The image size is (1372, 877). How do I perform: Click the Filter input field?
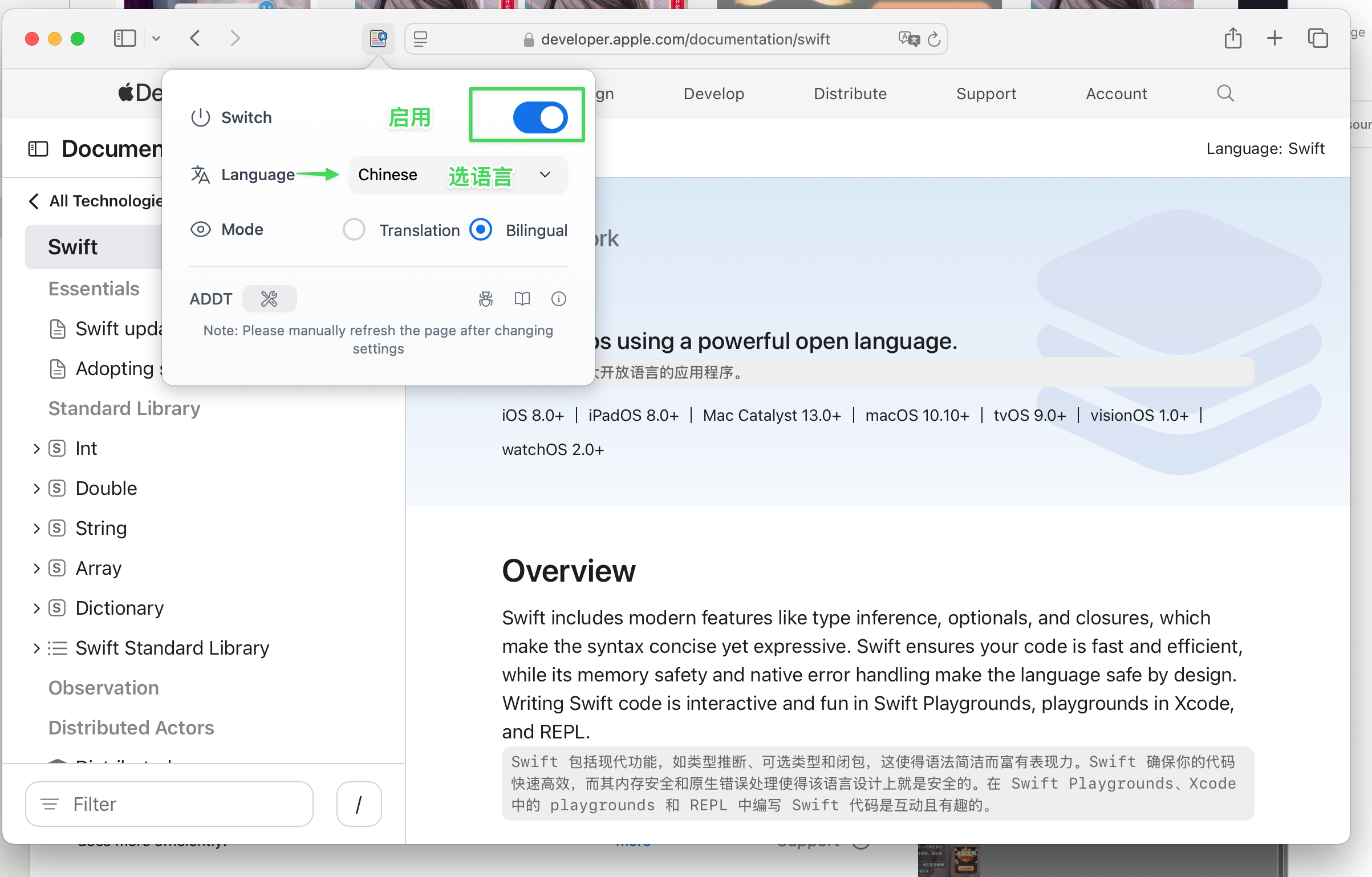pos(169,804)
